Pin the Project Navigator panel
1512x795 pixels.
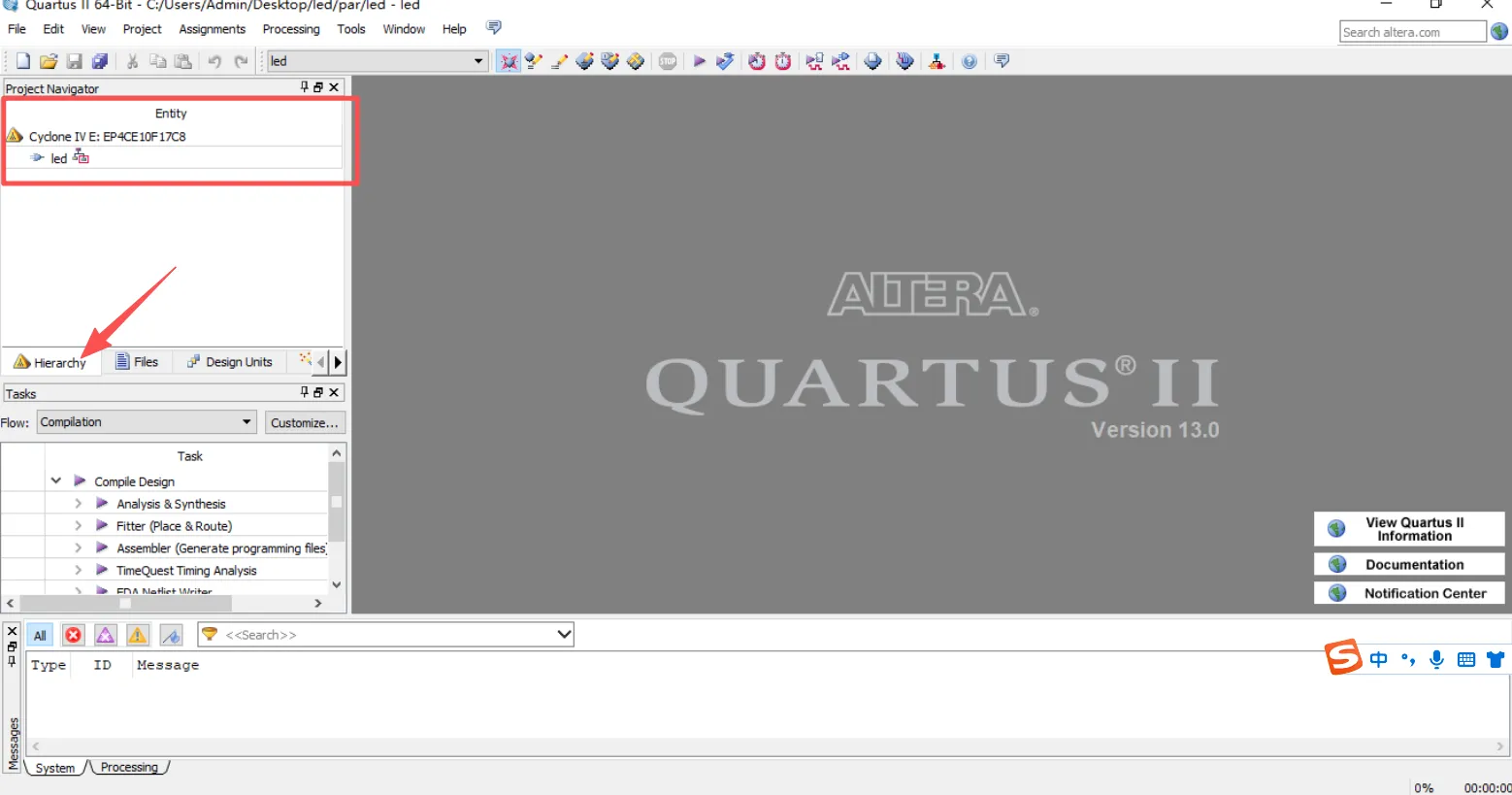coord(305,87)
